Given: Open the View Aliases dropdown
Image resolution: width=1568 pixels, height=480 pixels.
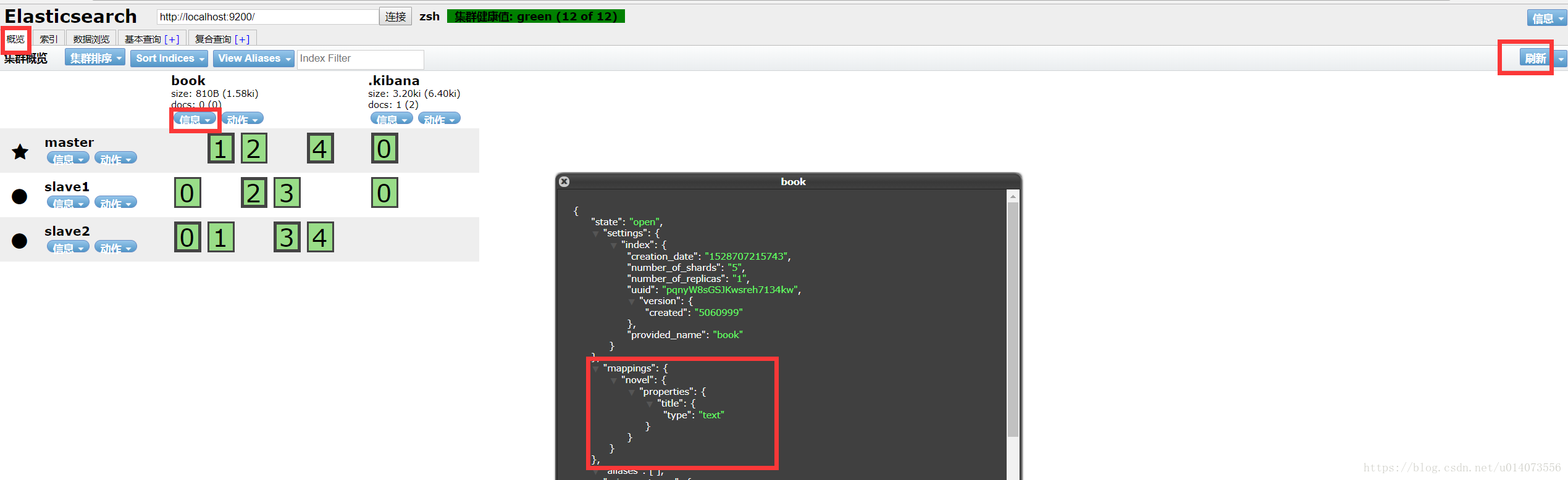Looking at the screenshot, I should click(254, 58).
